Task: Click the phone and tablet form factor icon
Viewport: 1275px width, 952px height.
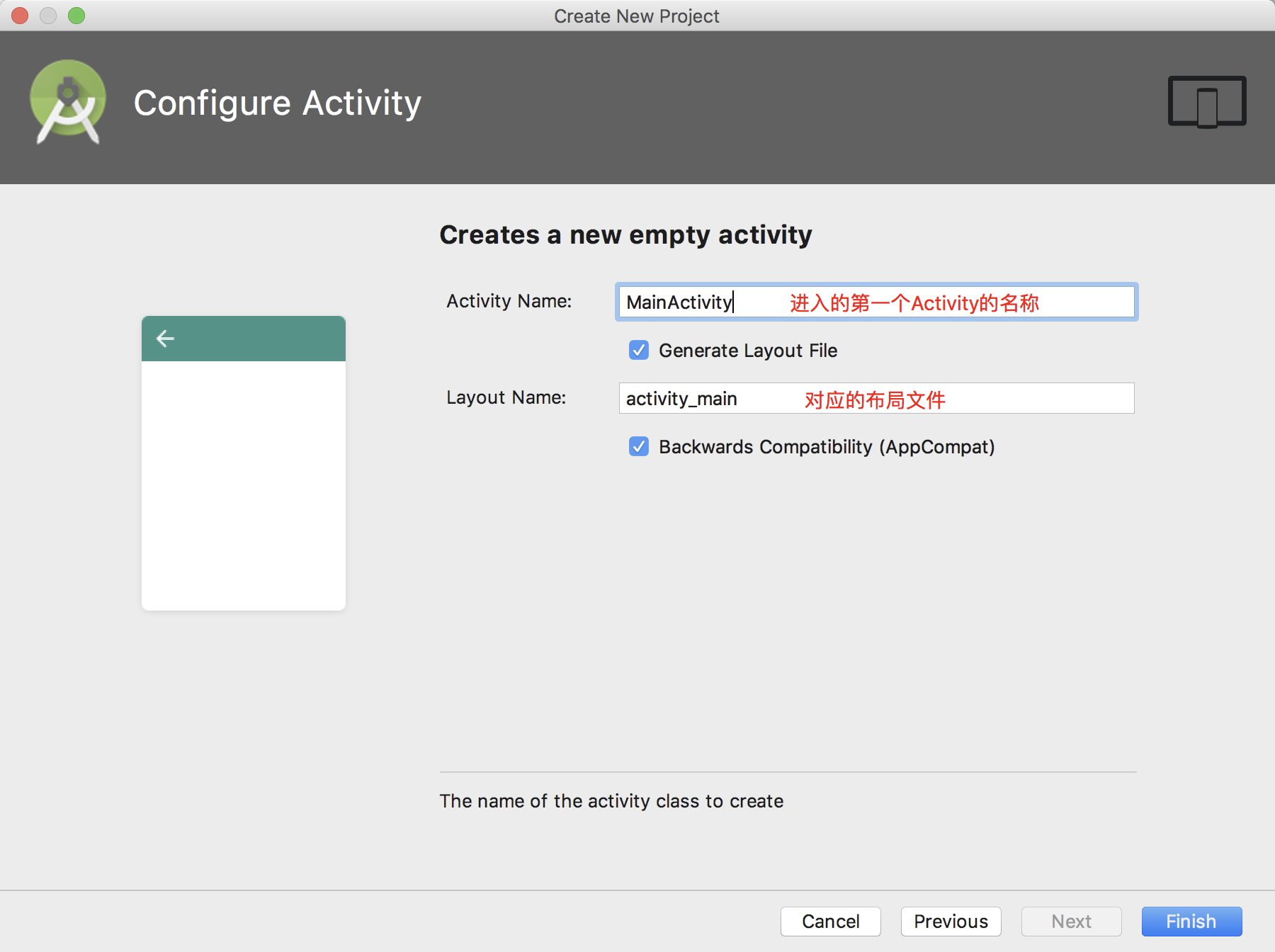Action: [1207, 102]
